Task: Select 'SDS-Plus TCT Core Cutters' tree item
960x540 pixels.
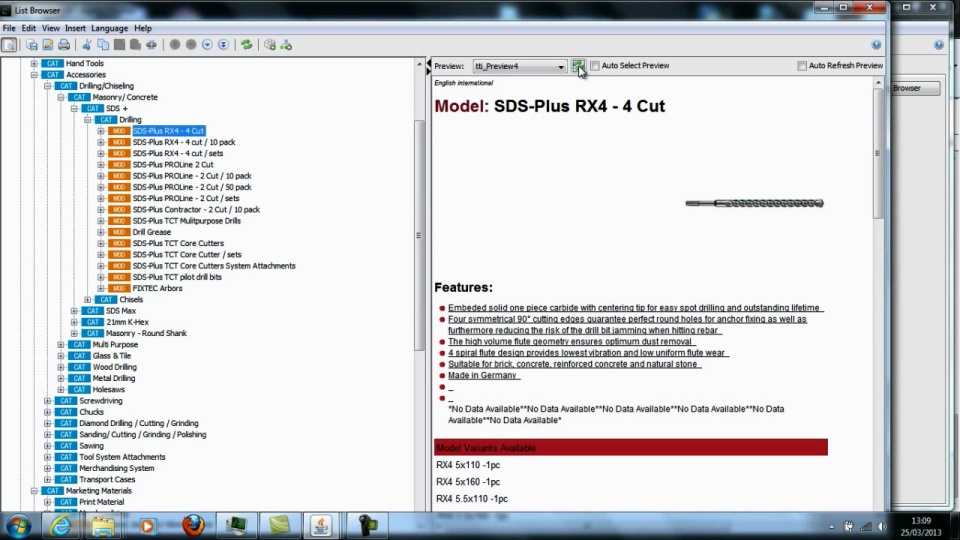Action: coord(178,244)
